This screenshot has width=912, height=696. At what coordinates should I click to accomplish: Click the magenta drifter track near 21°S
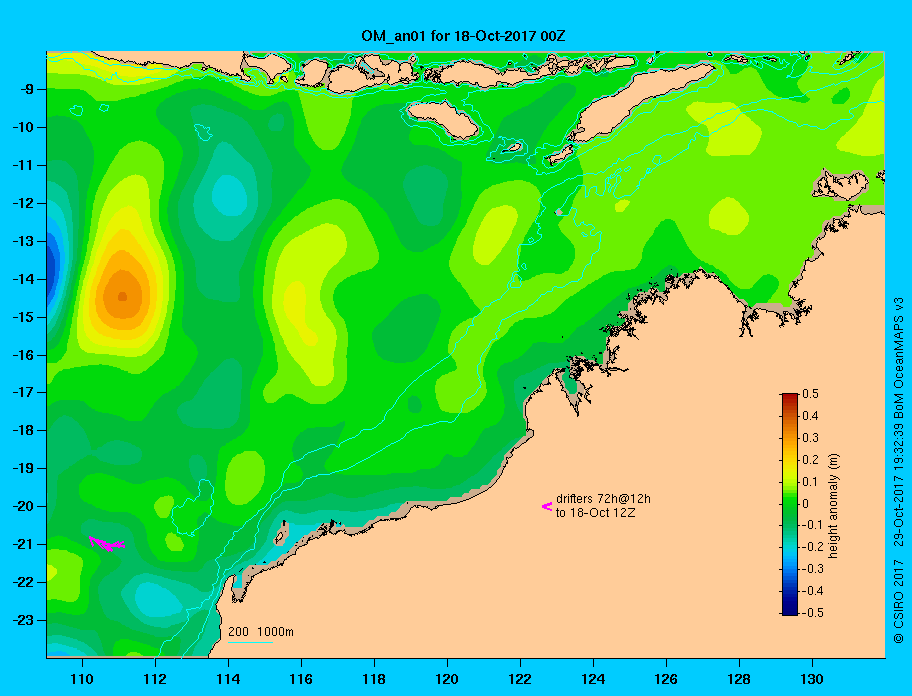[x=107, y=544]
